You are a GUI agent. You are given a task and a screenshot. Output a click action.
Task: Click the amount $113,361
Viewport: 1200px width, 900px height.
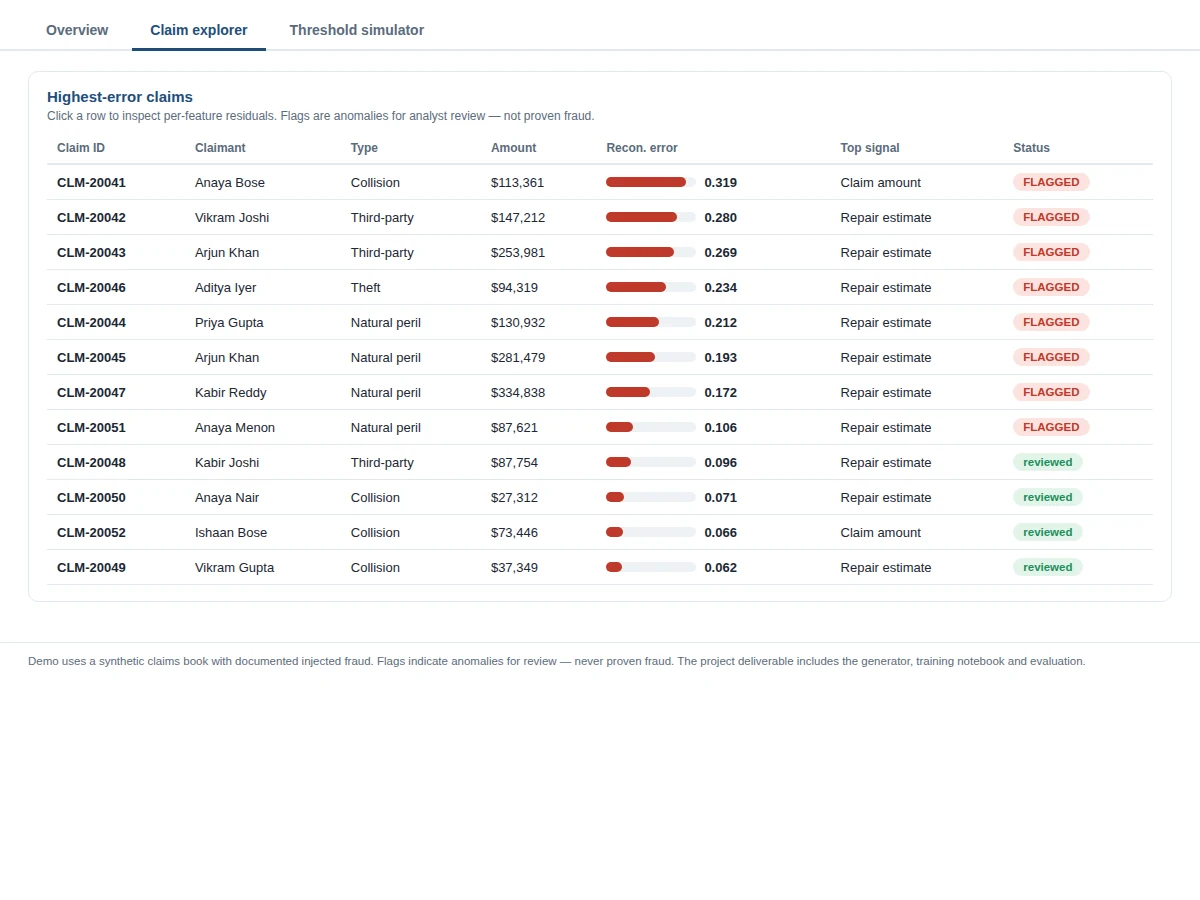tap(518, 182)
